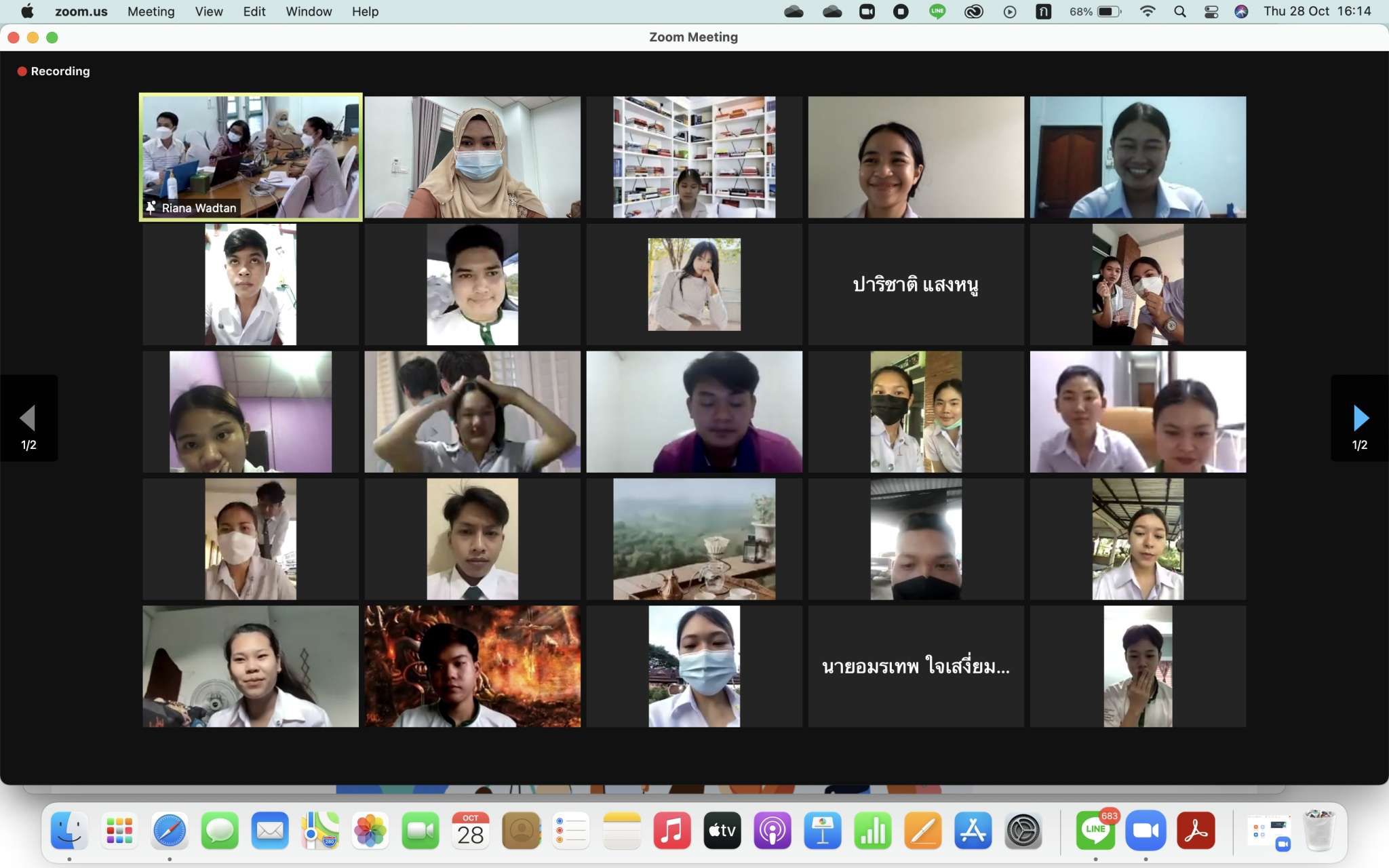1389x868 pixels.
Task: Open the View menu
Action: coord(209,12)
